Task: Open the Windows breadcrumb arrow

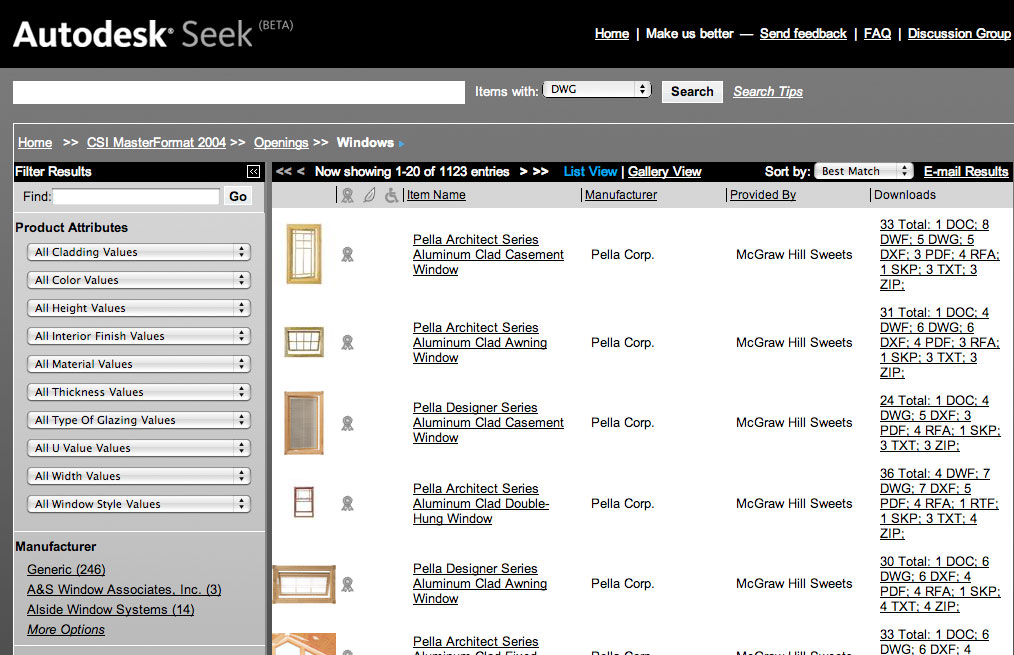Action: (402, 144)
